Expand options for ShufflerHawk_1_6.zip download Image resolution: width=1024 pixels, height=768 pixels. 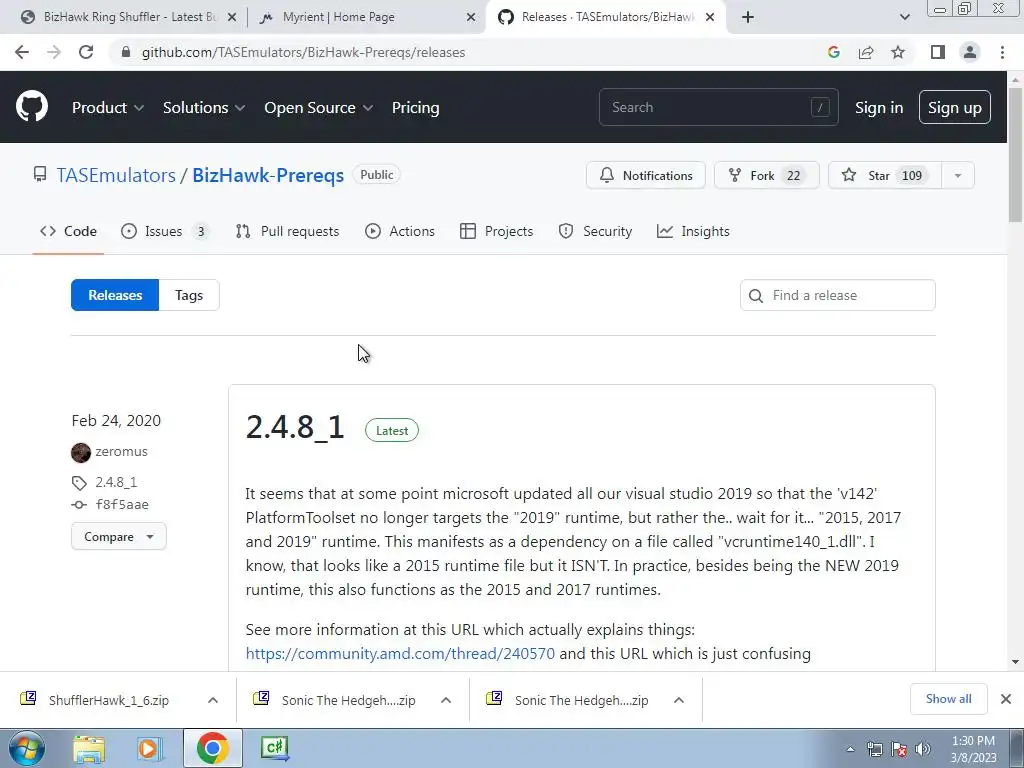click(213, 700)
